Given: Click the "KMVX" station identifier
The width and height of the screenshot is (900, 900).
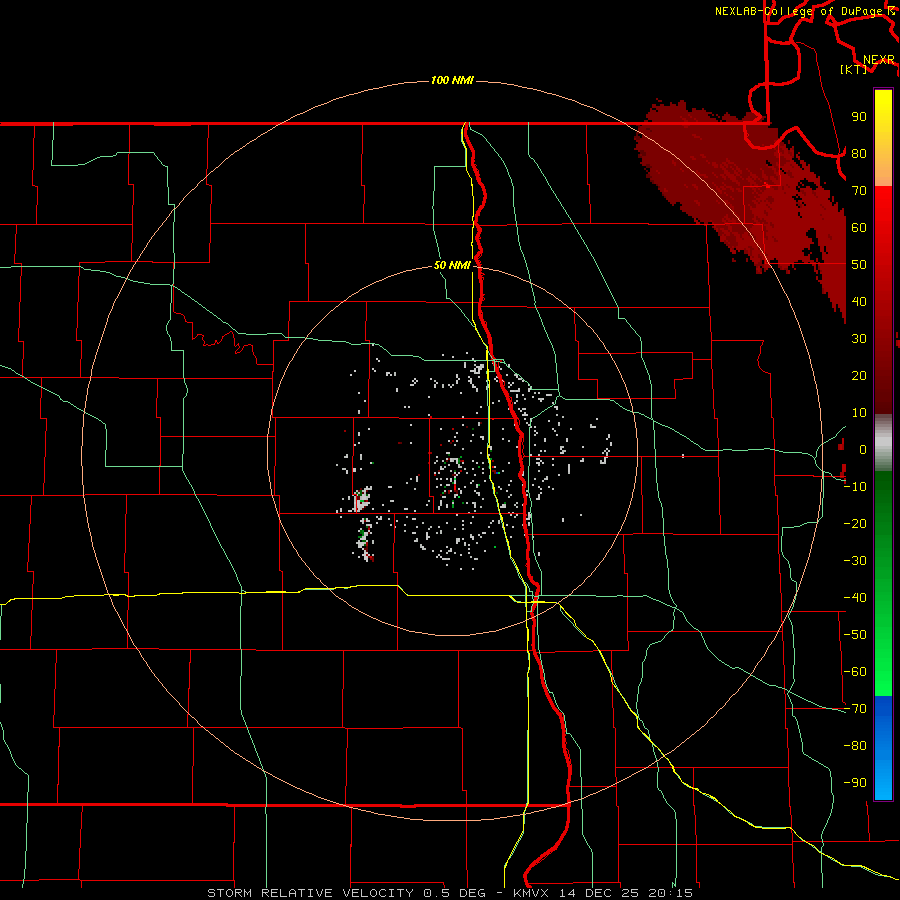Looking at the screenshot, I should [x=531, y=893].
